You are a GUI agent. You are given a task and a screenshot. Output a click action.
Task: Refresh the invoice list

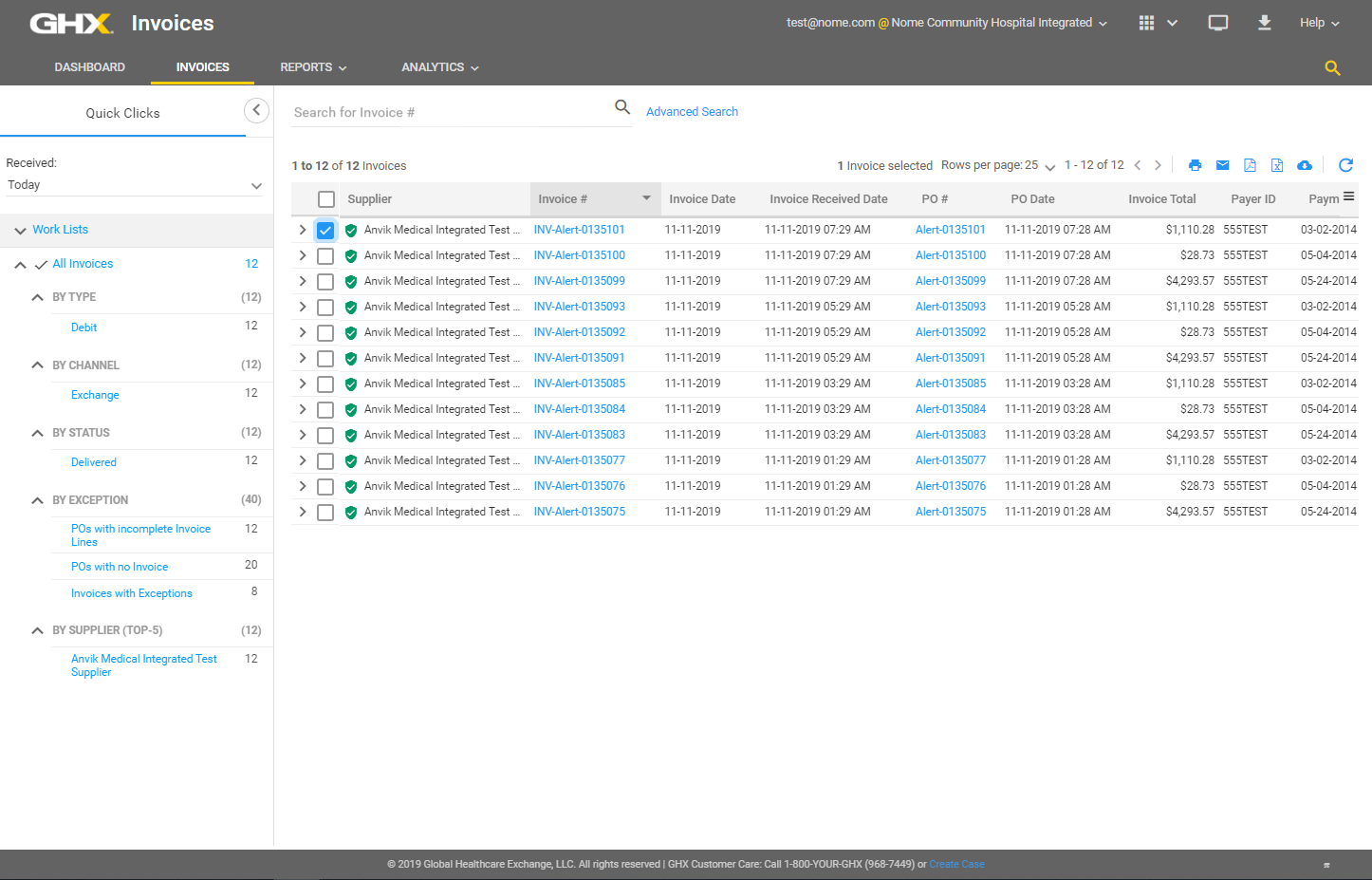click(x=1345, y=165)
